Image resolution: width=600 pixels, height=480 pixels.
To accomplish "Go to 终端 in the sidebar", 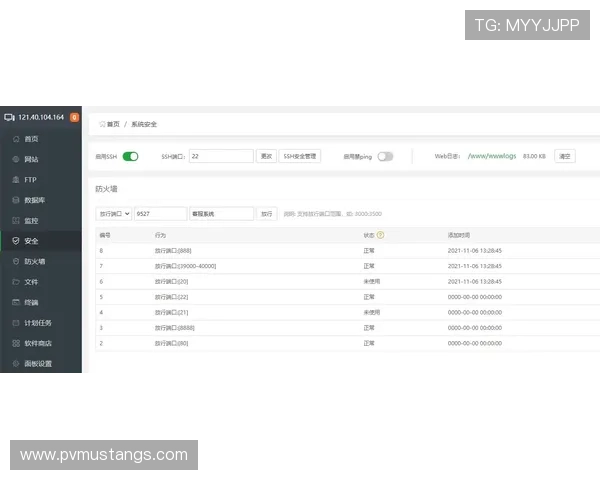I will point(31,302).
